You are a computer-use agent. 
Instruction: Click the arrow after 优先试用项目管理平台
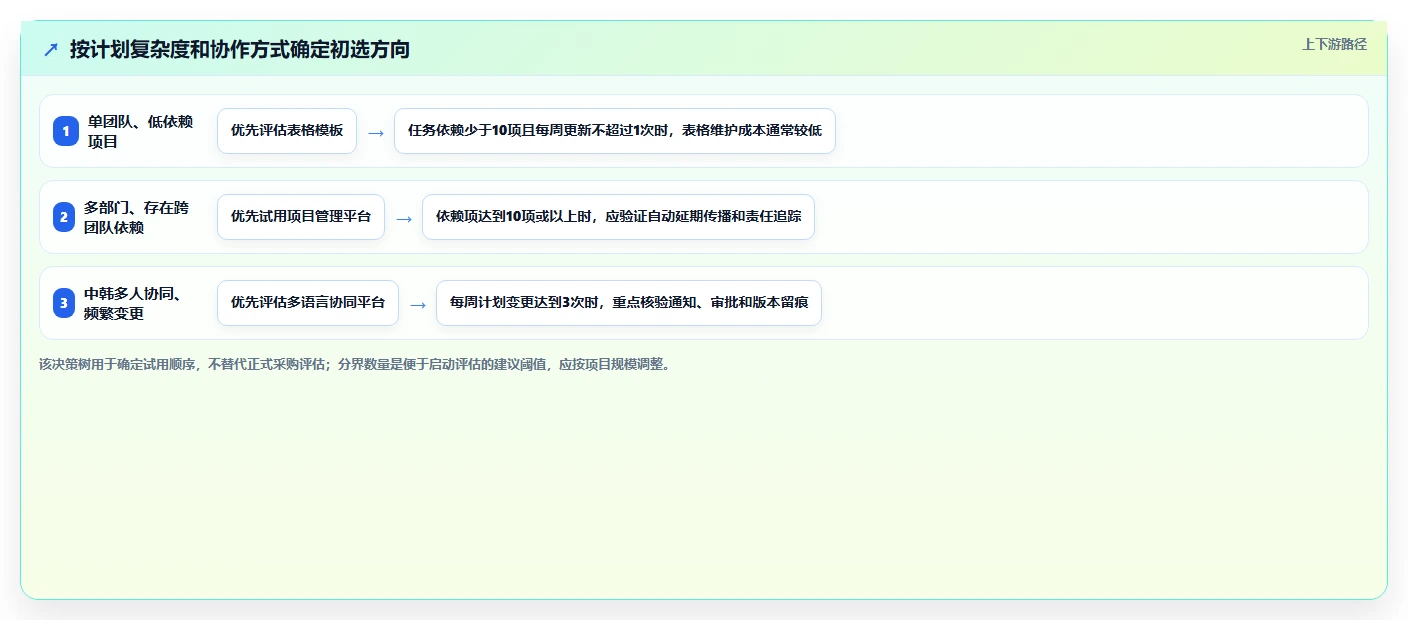pos(404,218)
